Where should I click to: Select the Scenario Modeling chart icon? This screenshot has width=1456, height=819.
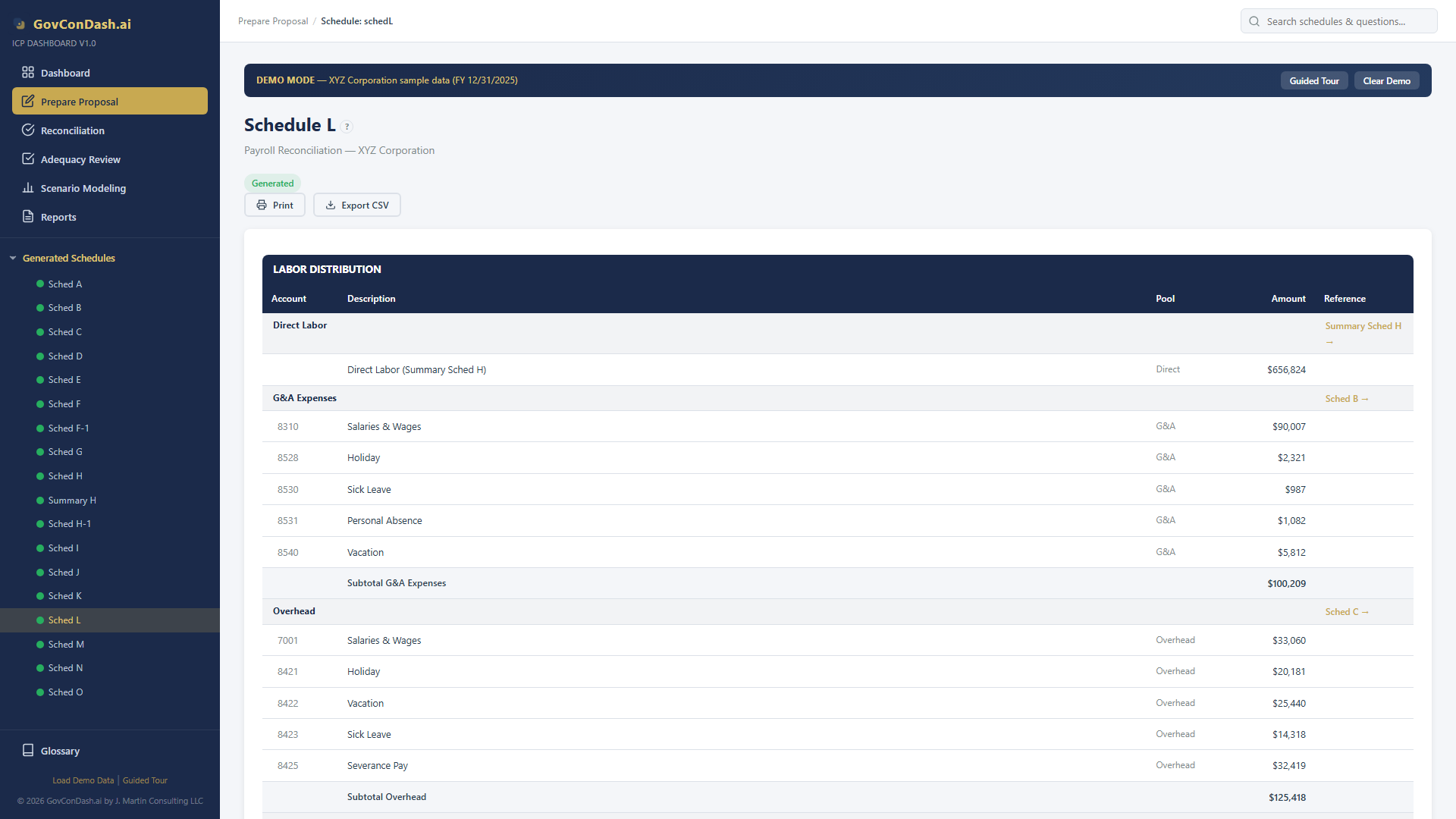28,188
